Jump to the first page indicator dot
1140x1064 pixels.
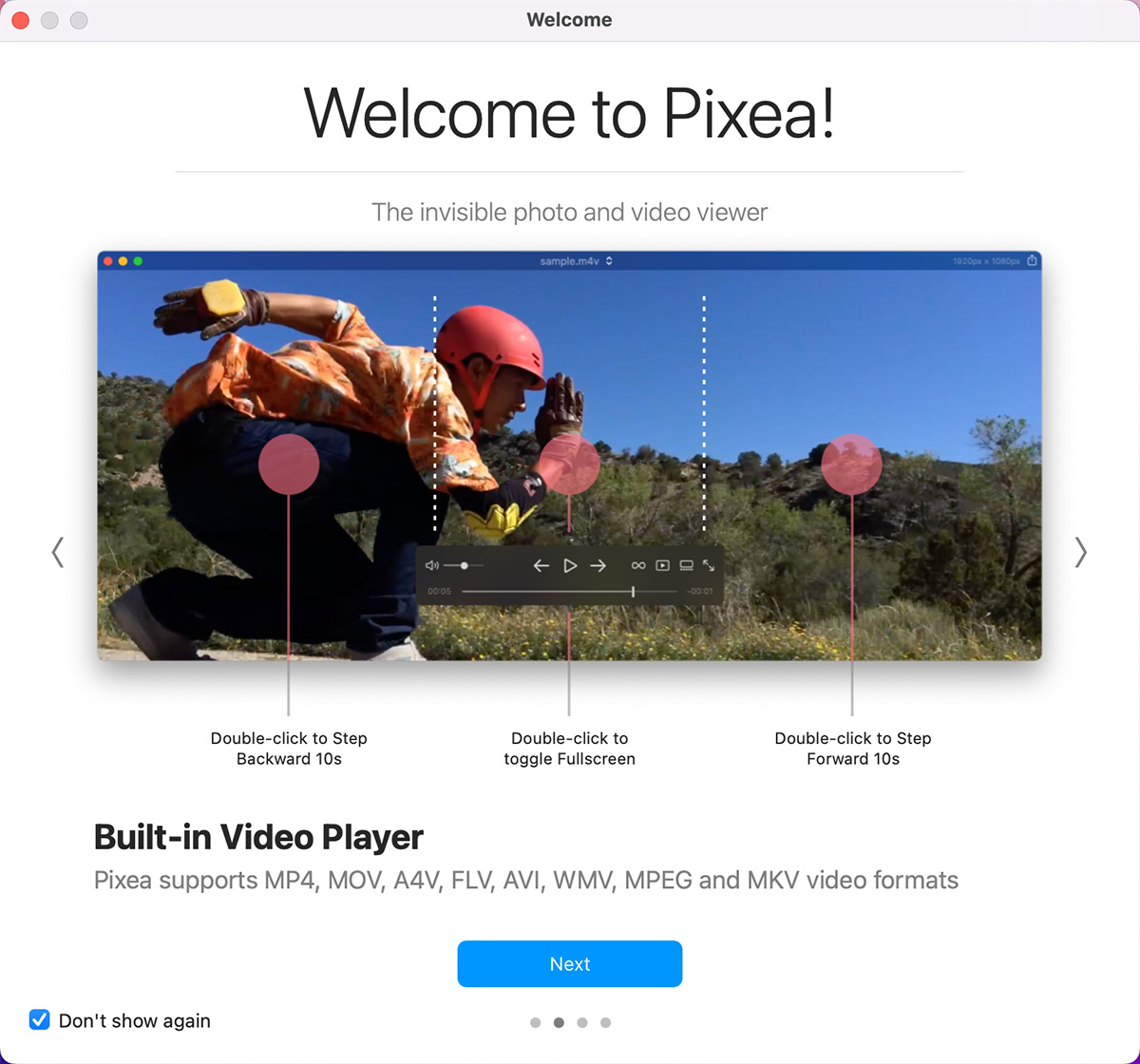536,1023
